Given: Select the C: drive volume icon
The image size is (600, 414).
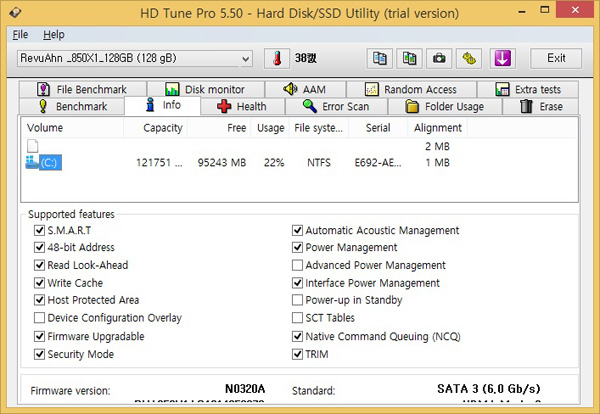Looking at the screenshot, I should pyautogui.click(x=32, y=162).
